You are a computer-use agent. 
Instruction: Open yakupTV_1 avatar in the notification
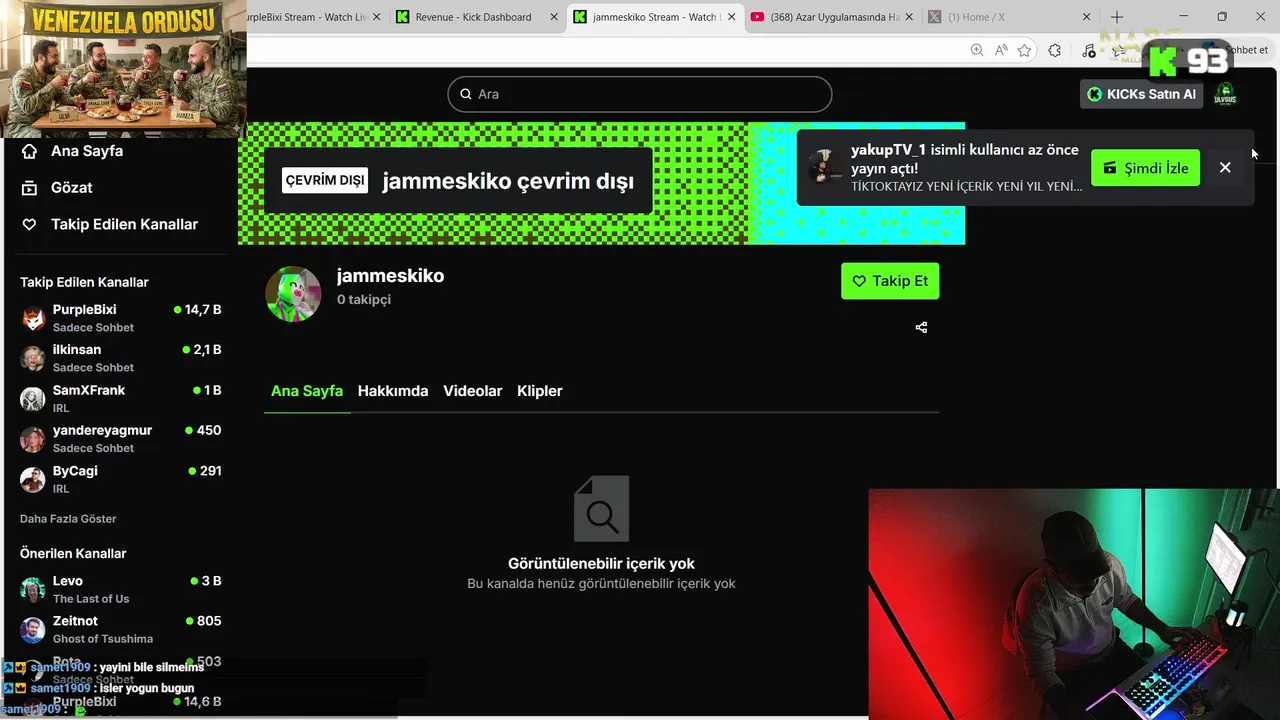click(x=826, y=167)
